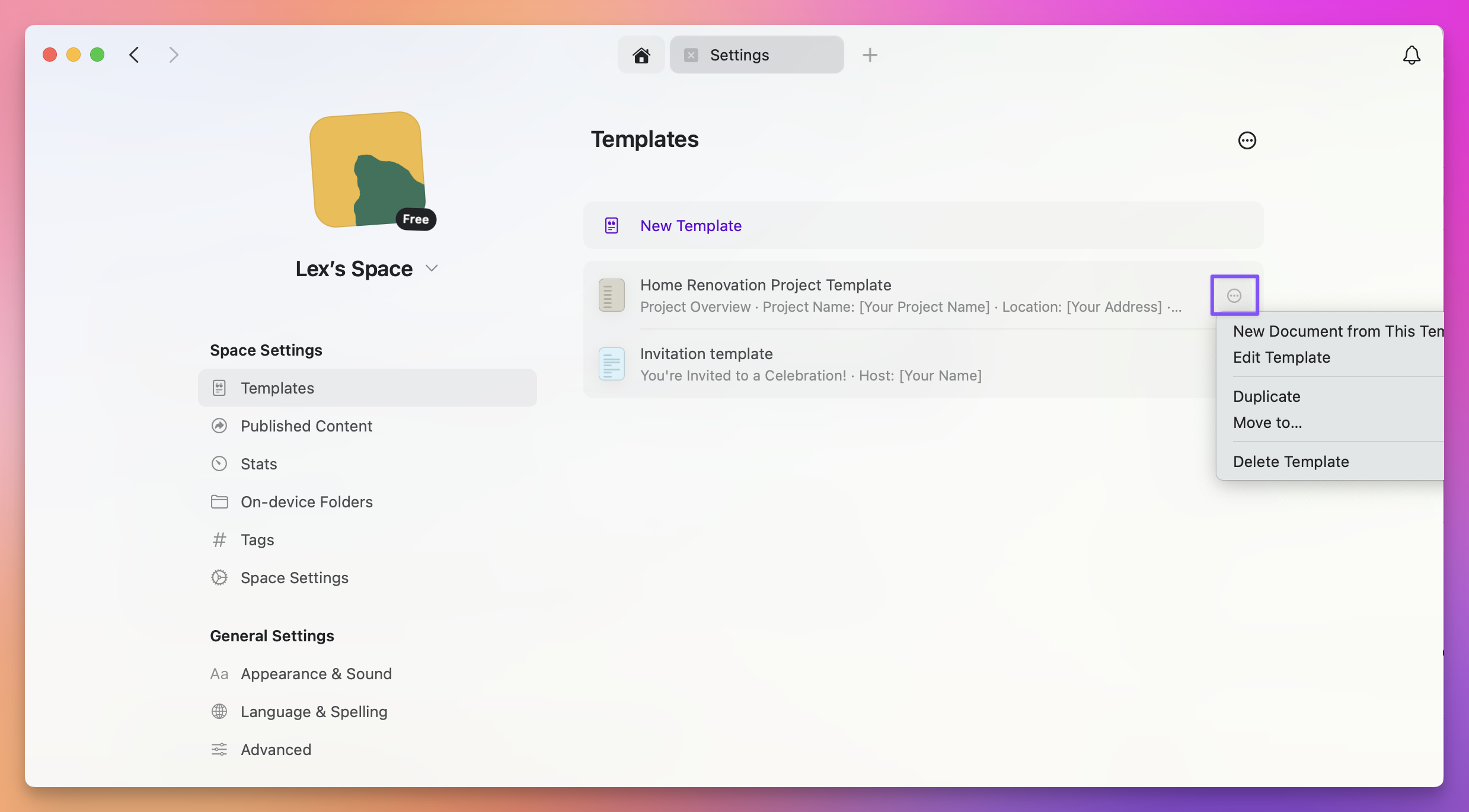1469x812 pixels.
Task: Click the On-device Folders folder icon
Action: pos(220,501)
